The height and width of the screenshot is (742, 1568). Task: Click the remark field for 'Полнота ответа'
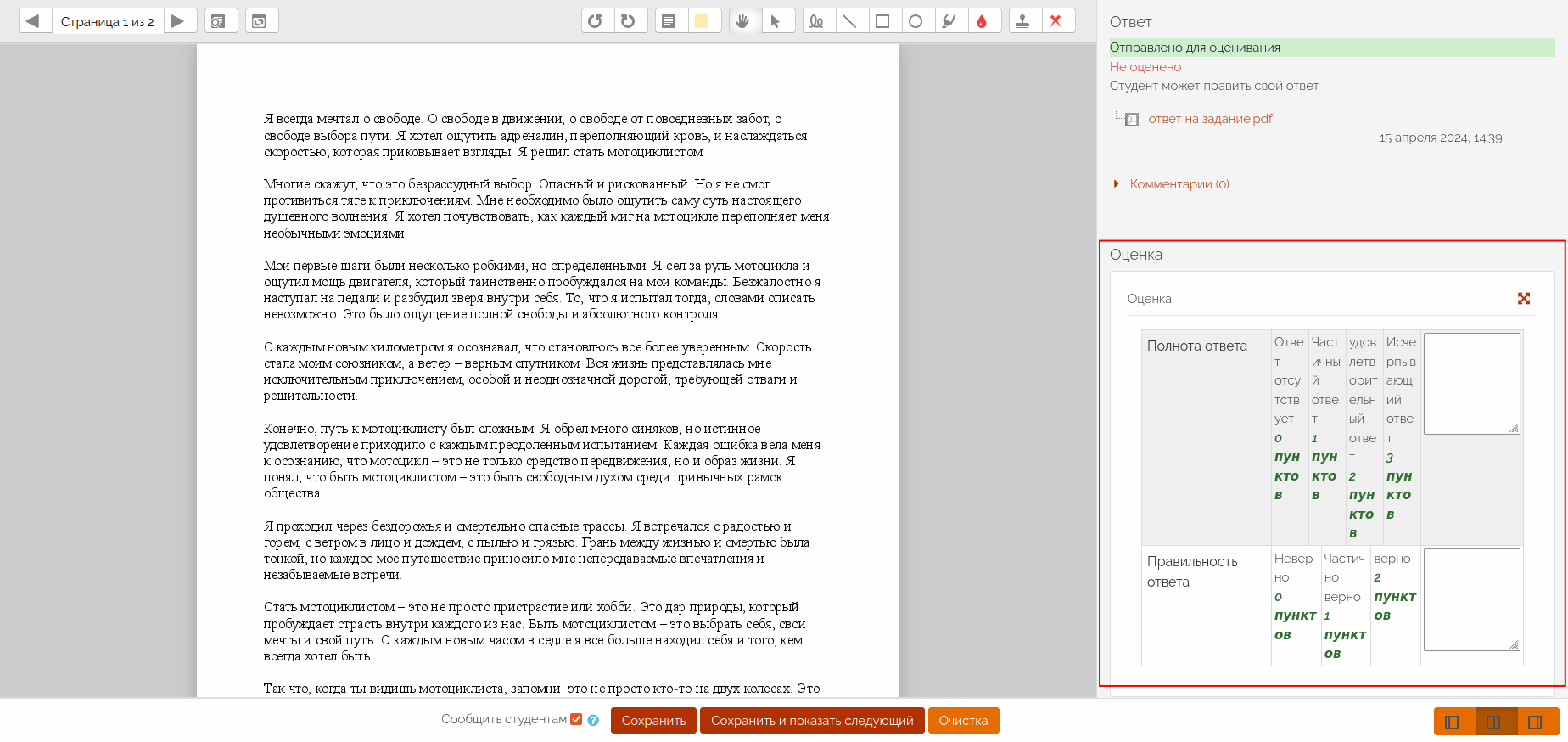click(x=1471, y=384)
